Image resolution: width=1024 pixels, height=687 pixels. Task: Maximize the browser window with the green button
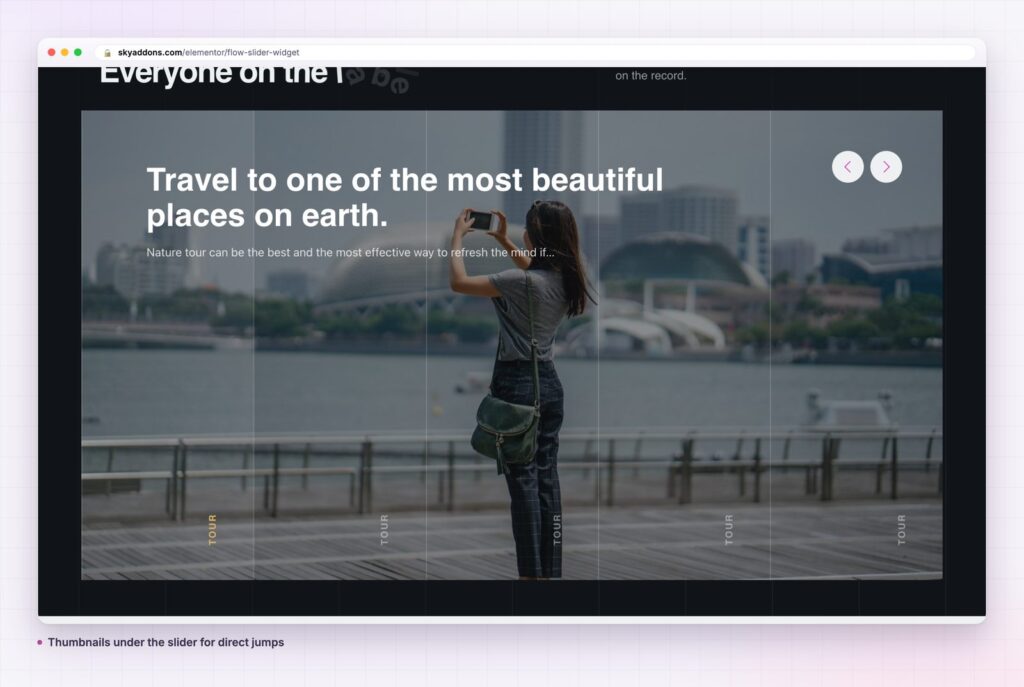78,52
